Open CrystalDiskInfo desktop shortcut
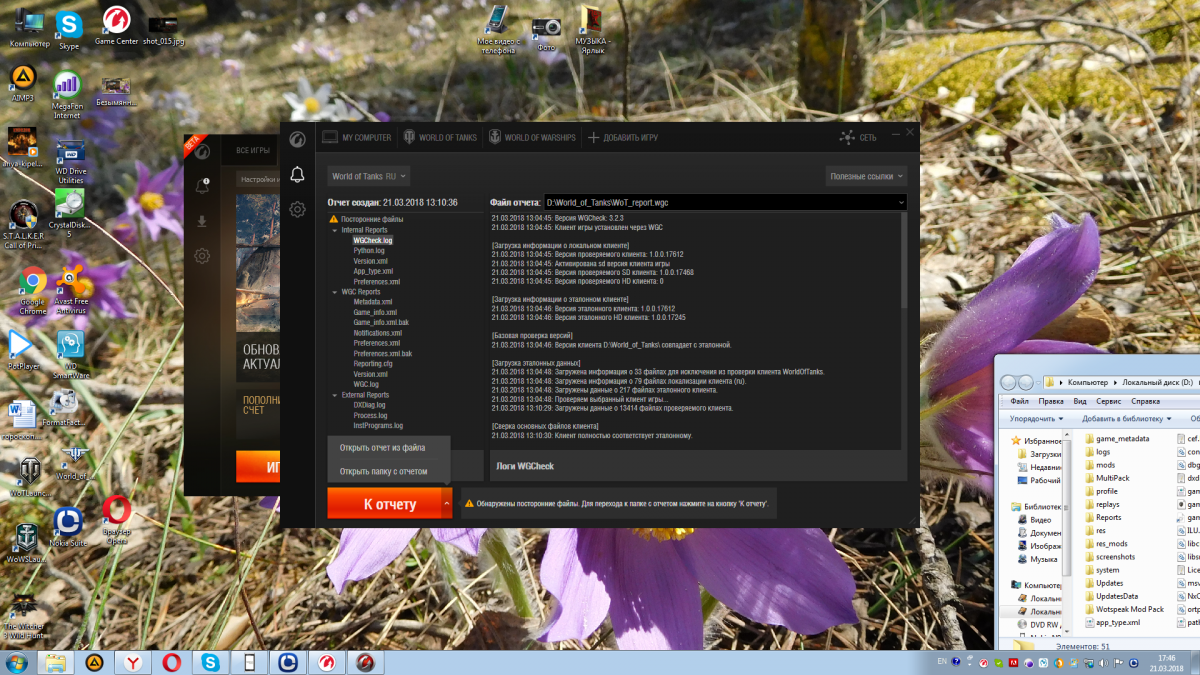 (69, 213)
